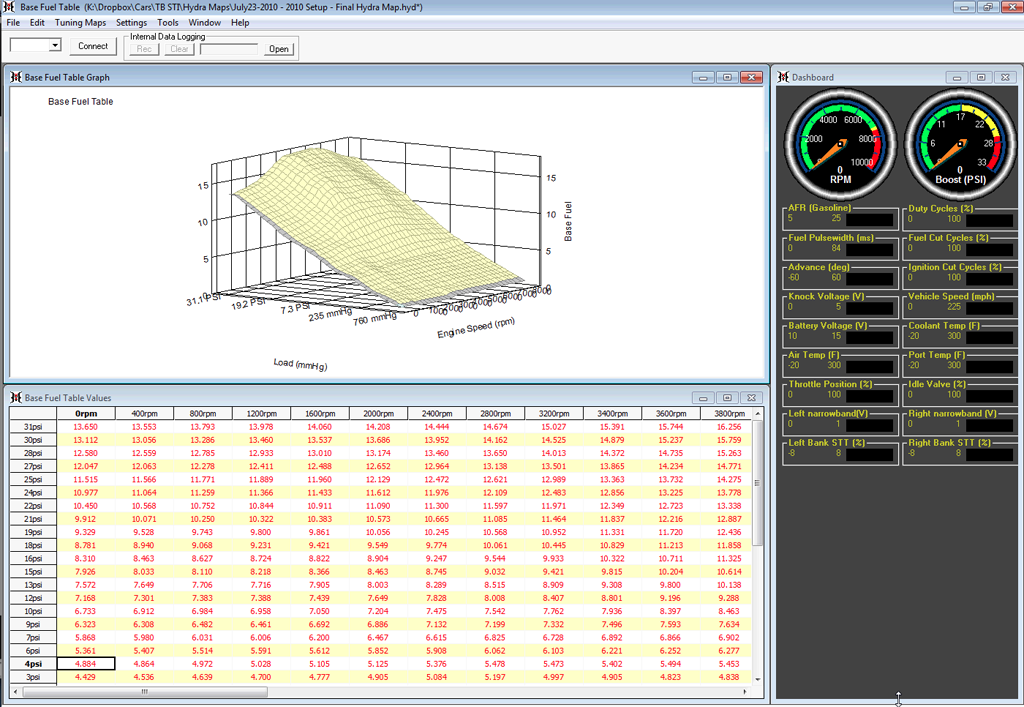The height and width of the screenshot is (707, 1024).
Task: Open the Settings menu
Action: click(x=131, y=22)
